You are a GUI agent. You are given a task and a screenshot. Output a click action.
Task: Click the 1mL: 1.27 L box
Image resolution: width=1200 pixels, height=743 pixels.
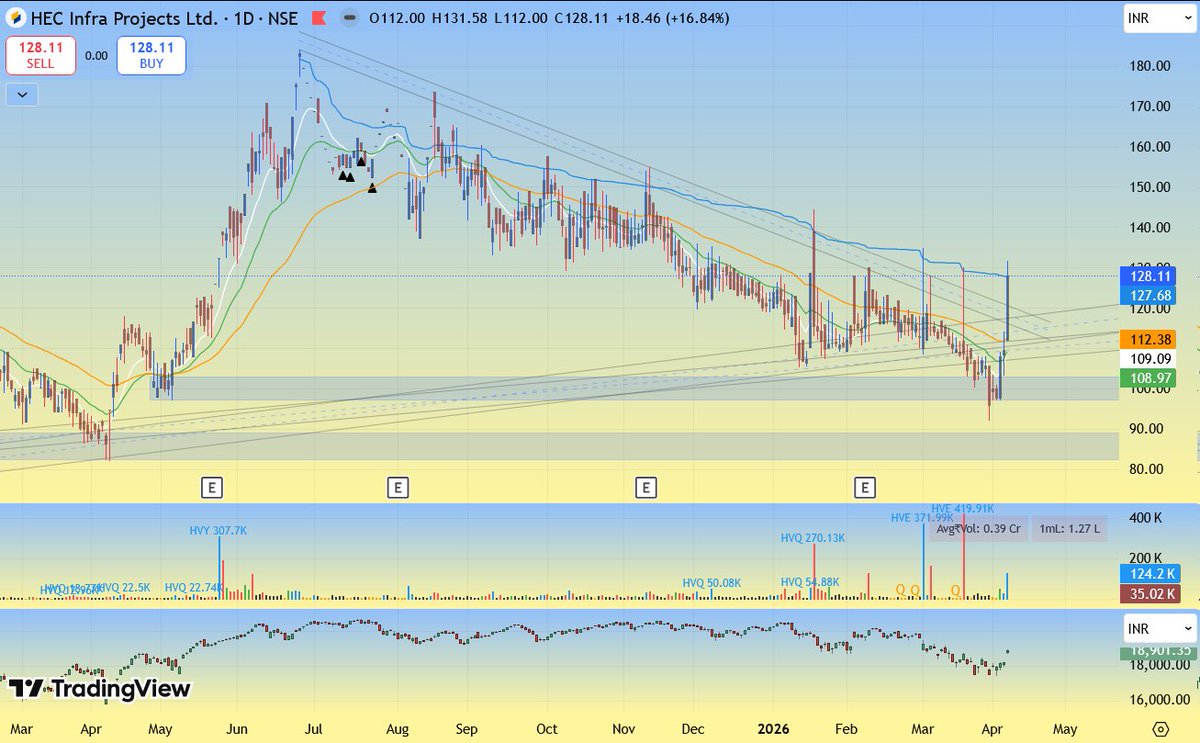pos(1069,528)
